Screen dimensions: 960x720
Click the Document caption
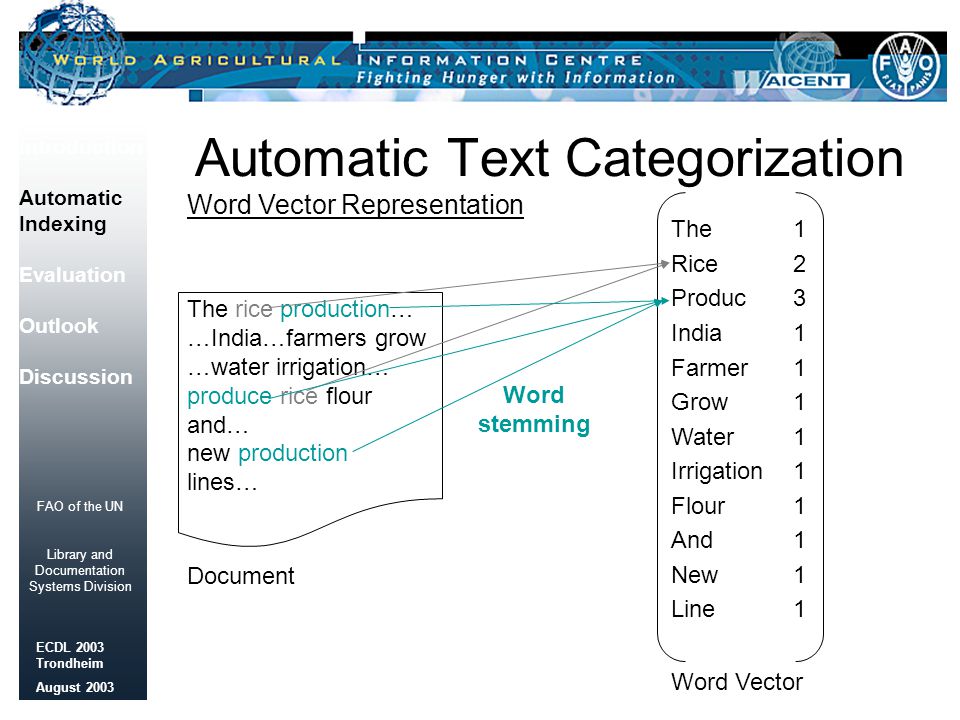(241, 576)
